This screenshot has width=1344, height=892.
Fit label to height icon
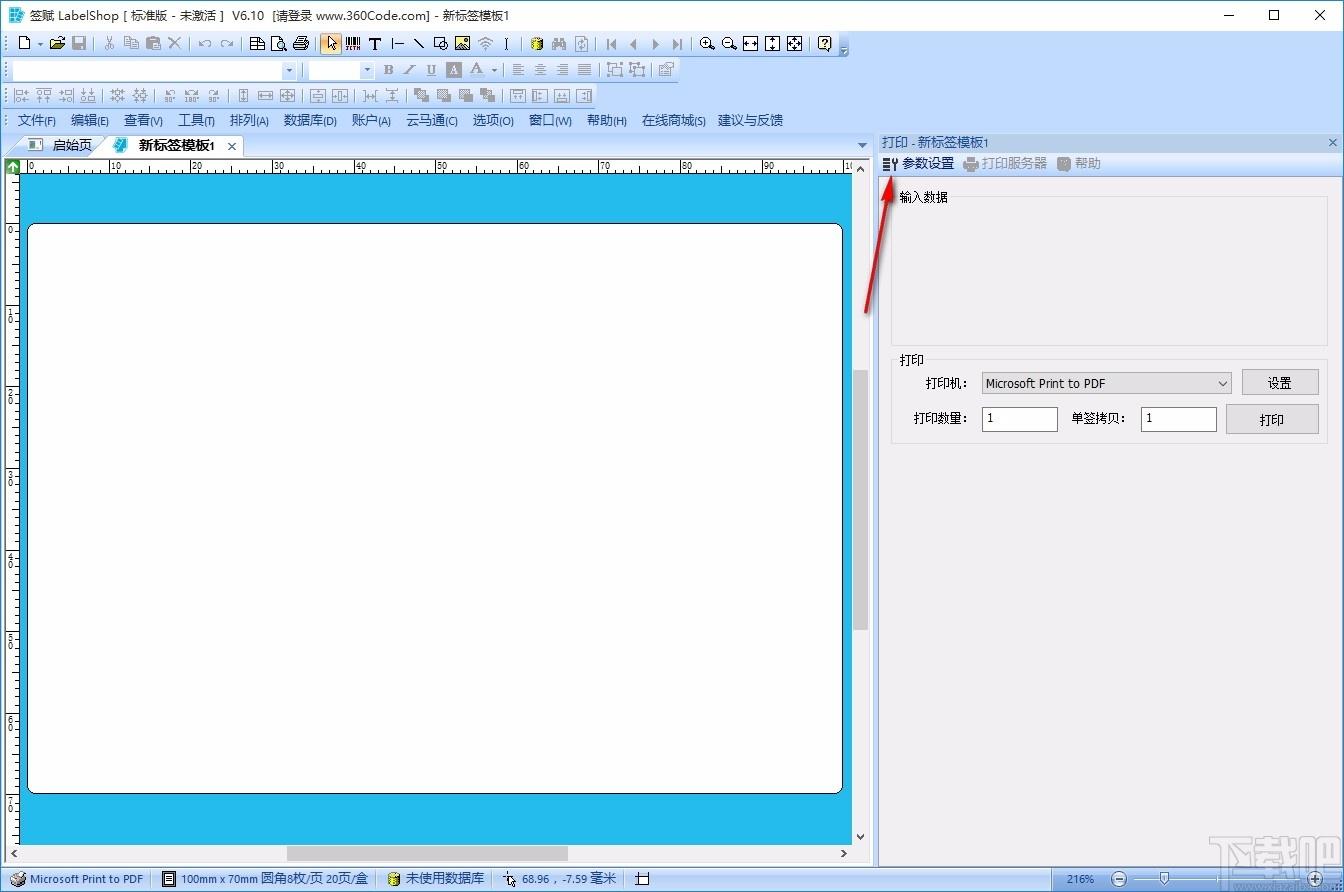coord(772,43)
